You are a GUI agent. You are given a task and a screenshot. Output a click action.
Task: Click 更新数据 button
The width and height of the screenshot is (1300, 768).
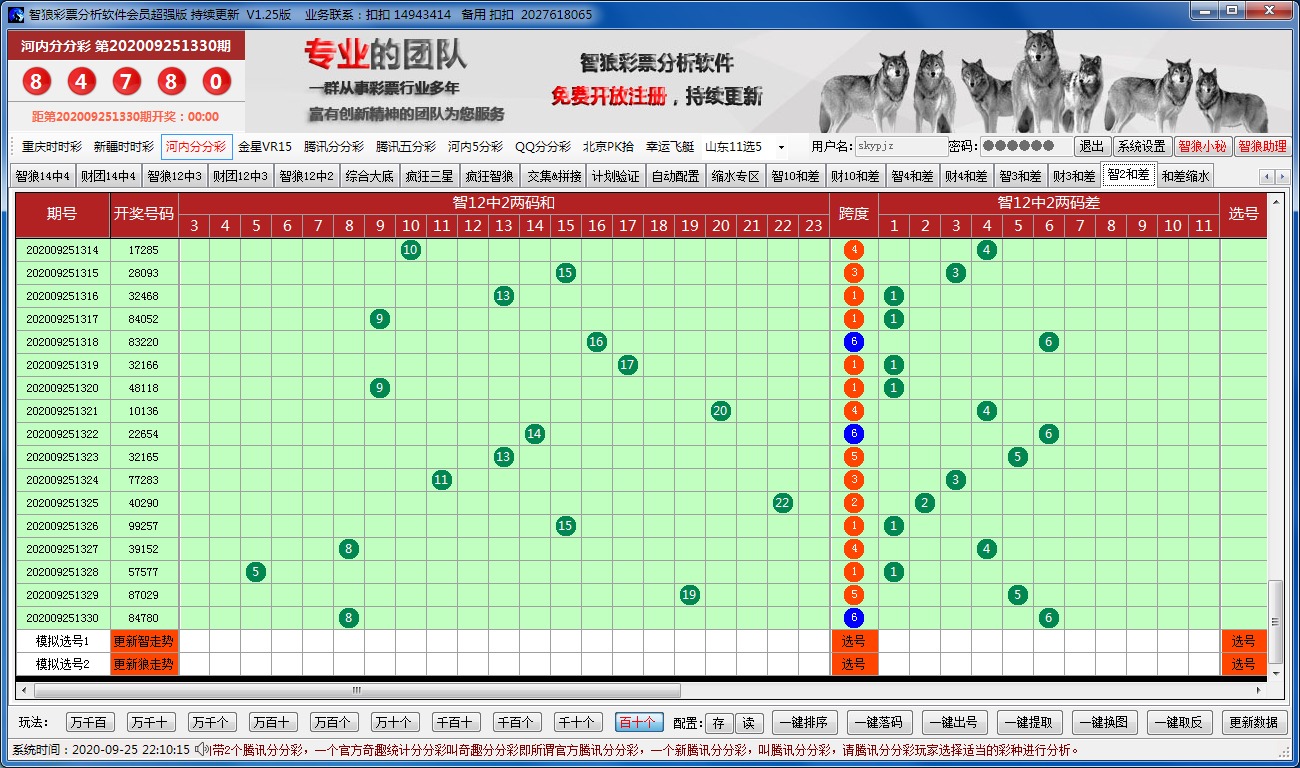coord(1253,722)
